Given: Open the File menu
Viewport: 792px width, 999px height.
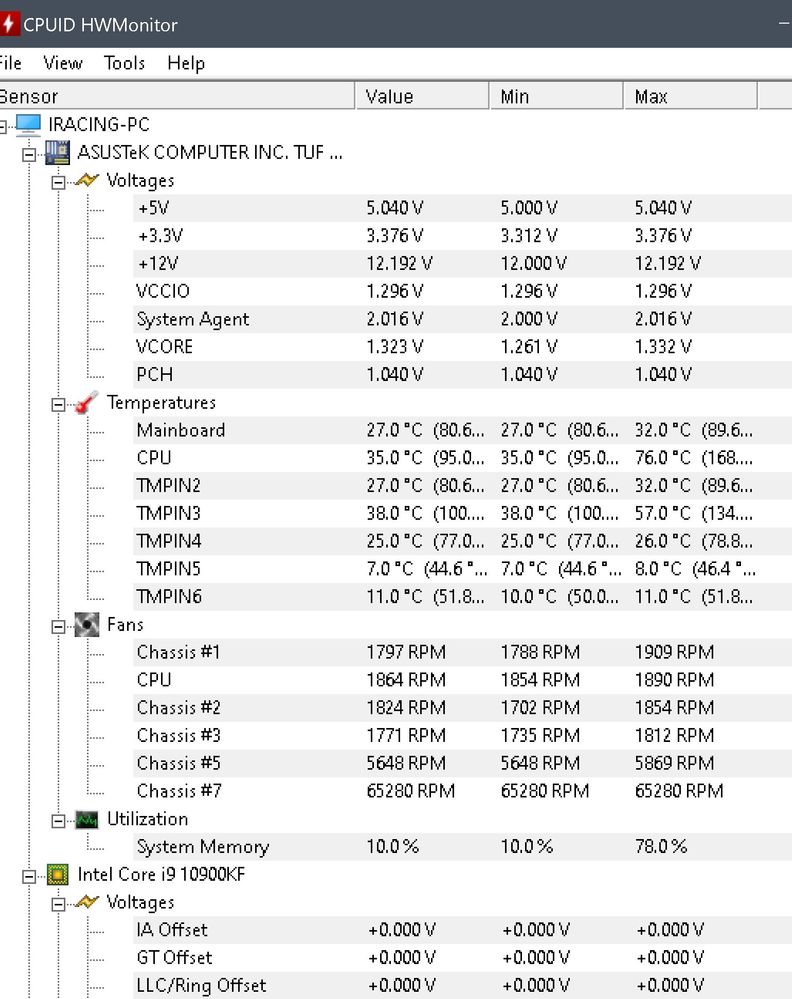Looking at the screenshot, I should [10, 63].
